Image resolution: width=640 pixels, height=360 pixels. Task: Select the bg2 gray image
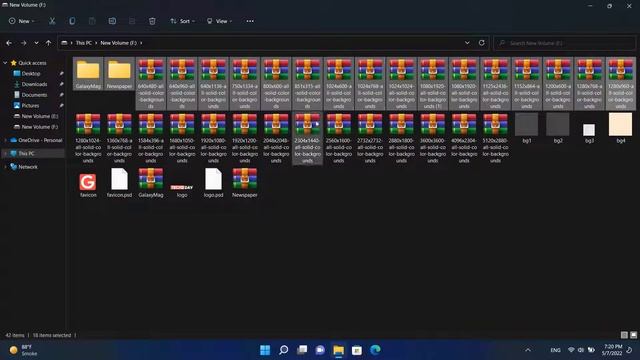point(558,128)
